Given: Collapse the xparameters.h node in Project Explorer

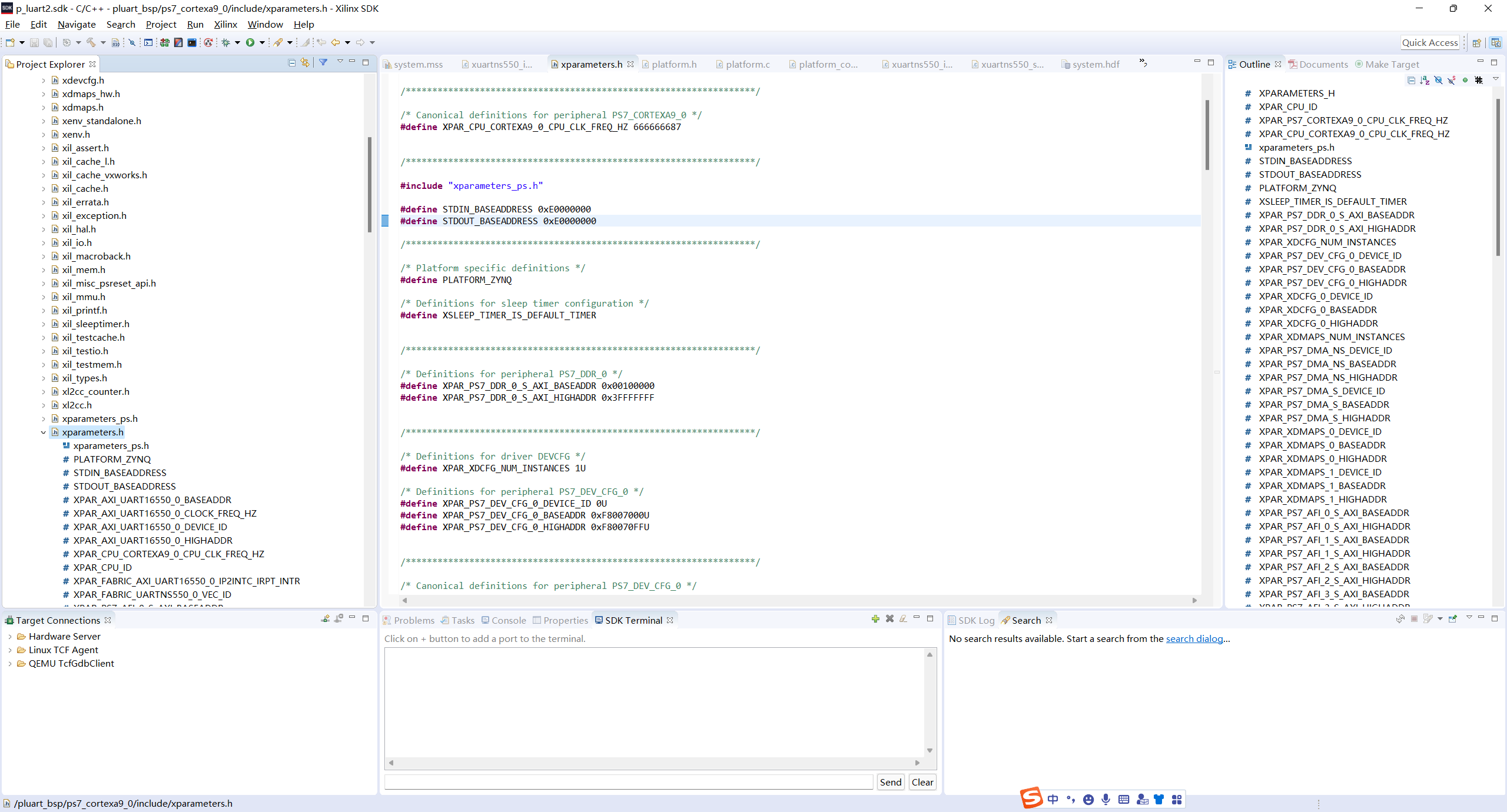Looking at the screenshot, I should click(x=44, y=432).
